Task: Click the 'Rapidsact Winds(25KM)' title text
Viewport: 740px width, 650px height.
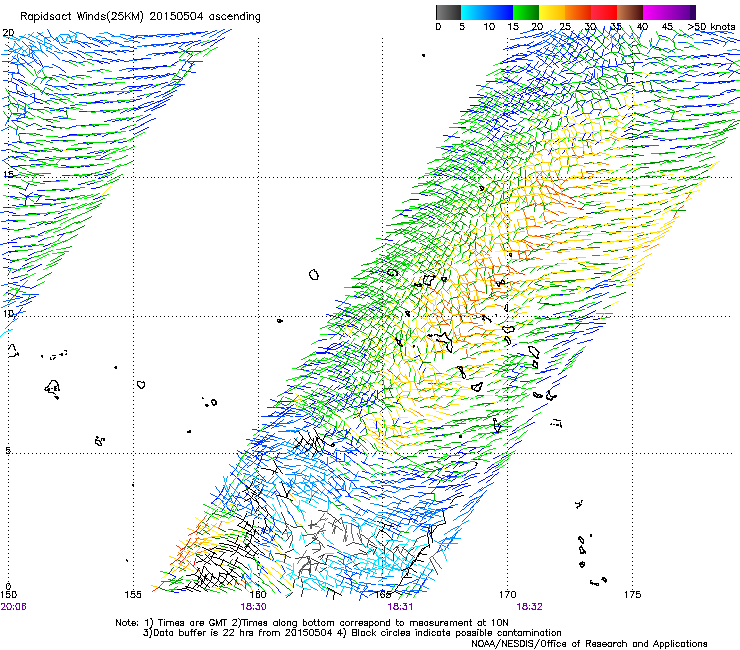Action: click(x=82, y=17)
